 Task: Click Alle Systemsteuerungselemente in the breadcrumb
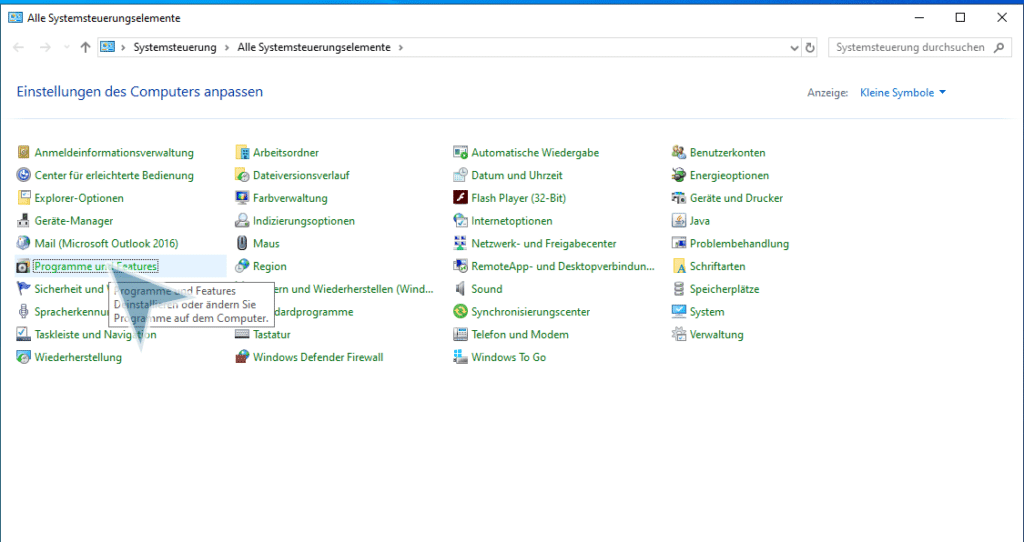(x=314, y=47)
